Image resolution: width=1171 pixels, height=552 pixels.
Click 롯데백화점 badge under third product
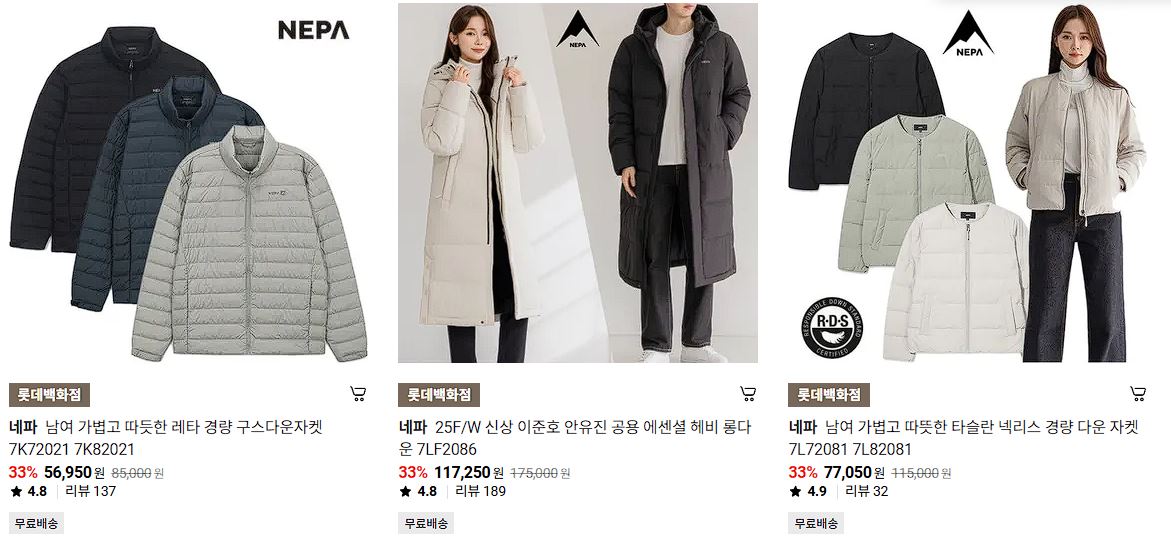click(x=829, y=395)
